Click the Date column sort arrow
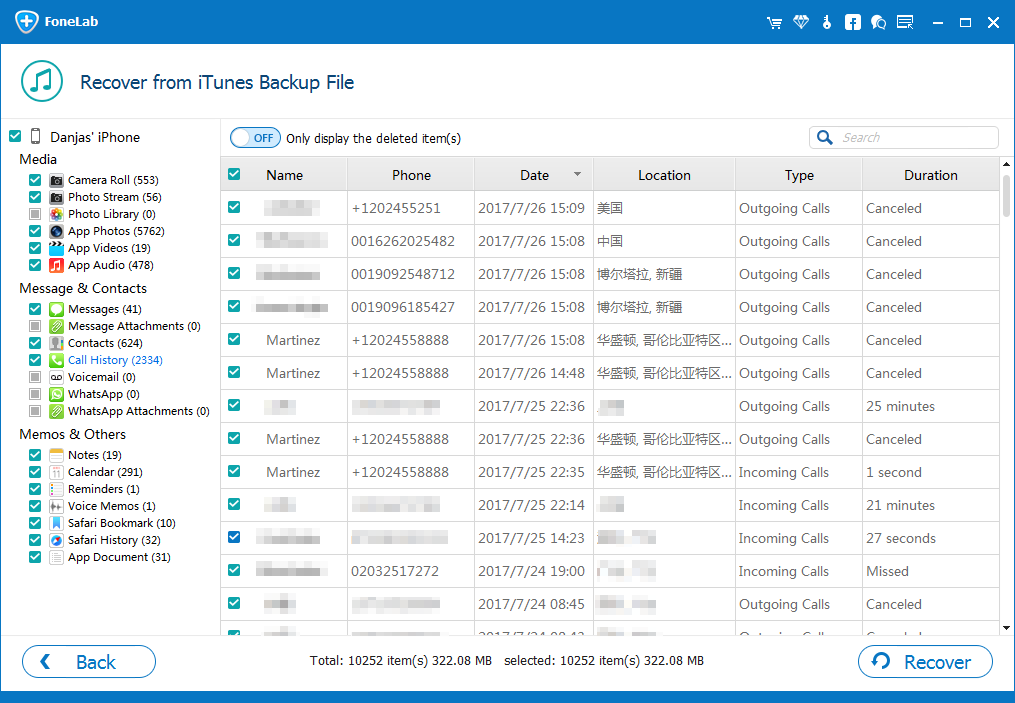 pos(577,175)
